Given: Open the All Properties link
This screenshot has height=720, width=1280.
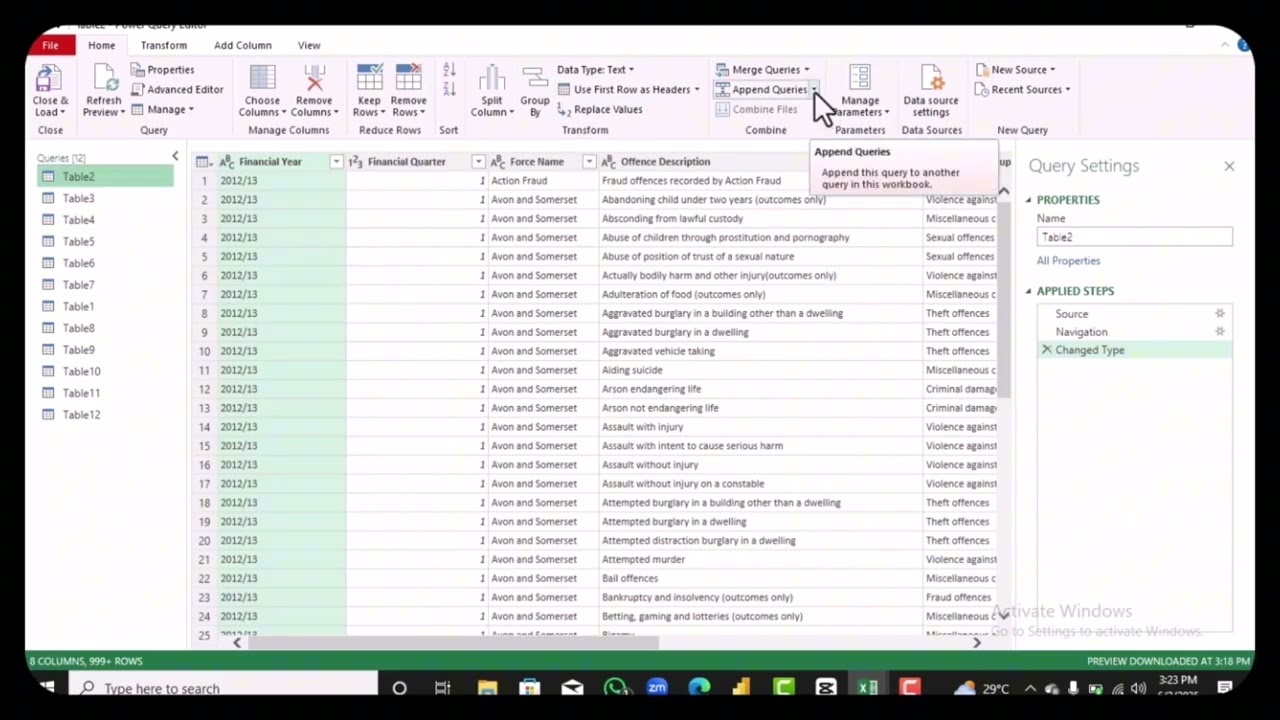Looking at the screenshot, I should (x=1068, y=260).
